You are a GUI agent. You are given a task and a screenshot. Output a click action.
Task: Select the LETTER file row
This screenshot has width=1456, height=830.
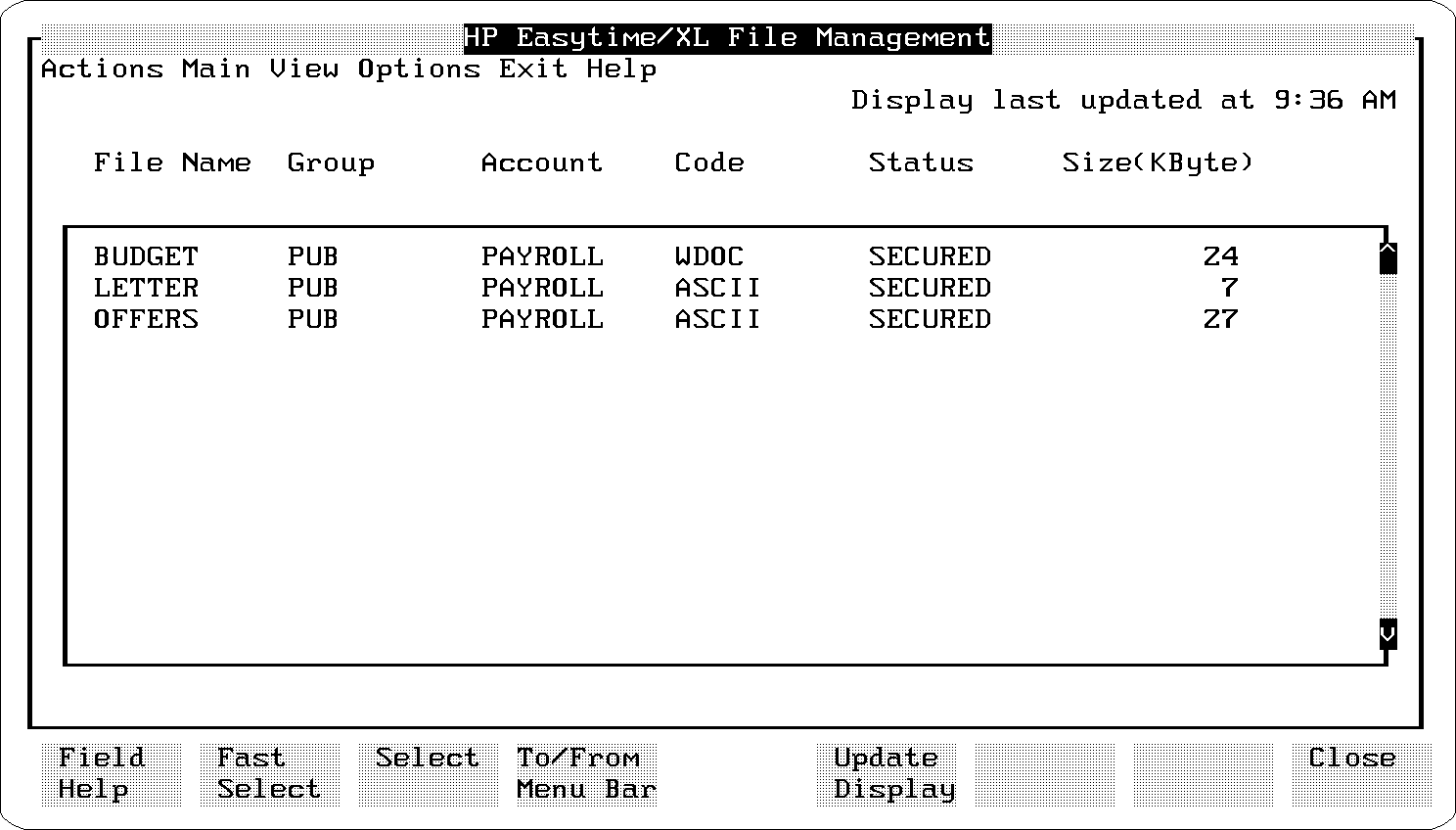click(147, 289)
